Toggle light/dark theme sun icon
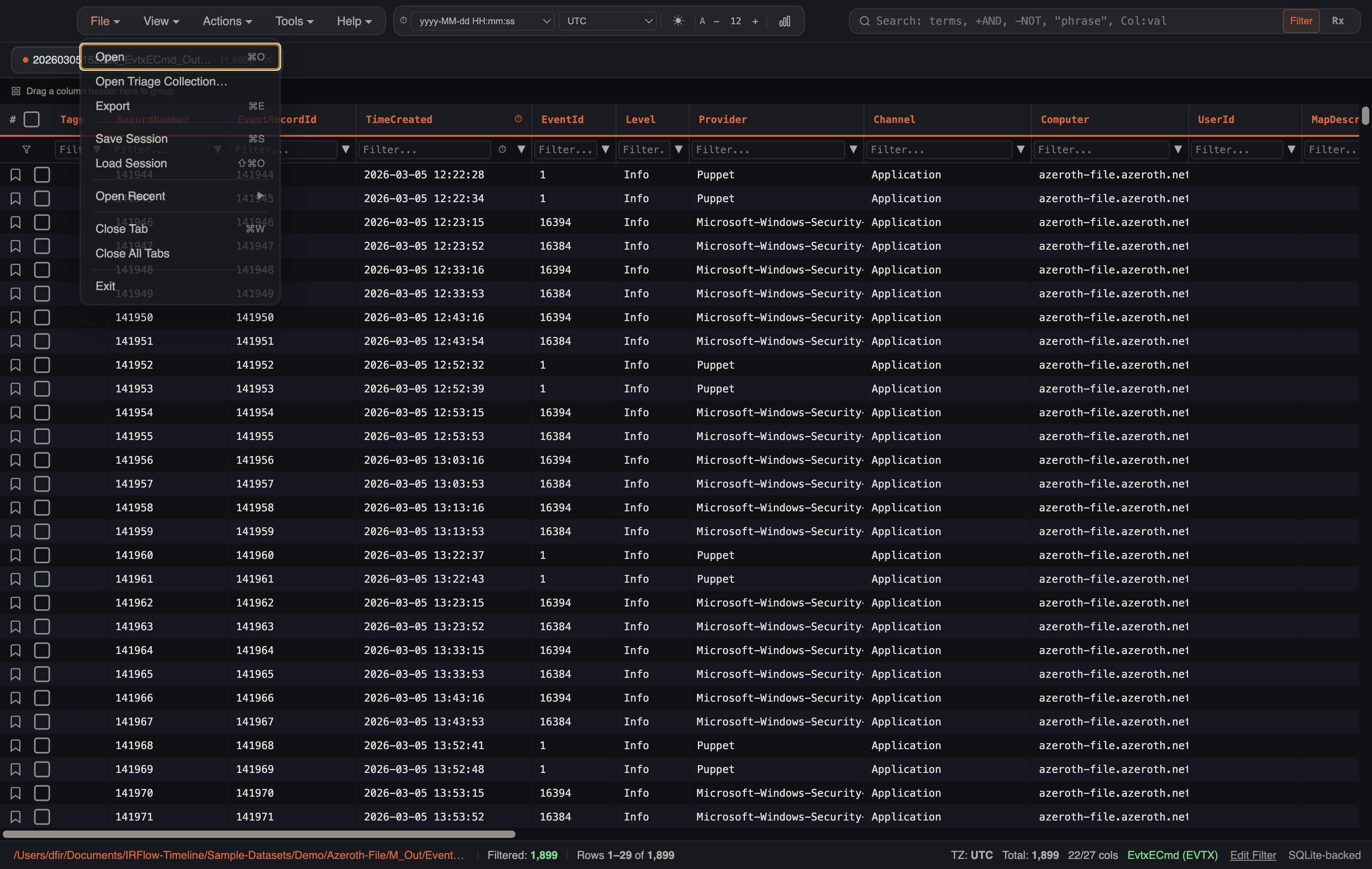Image resolution: width=1372 pixels, height=869 pixels. (678, 21)
